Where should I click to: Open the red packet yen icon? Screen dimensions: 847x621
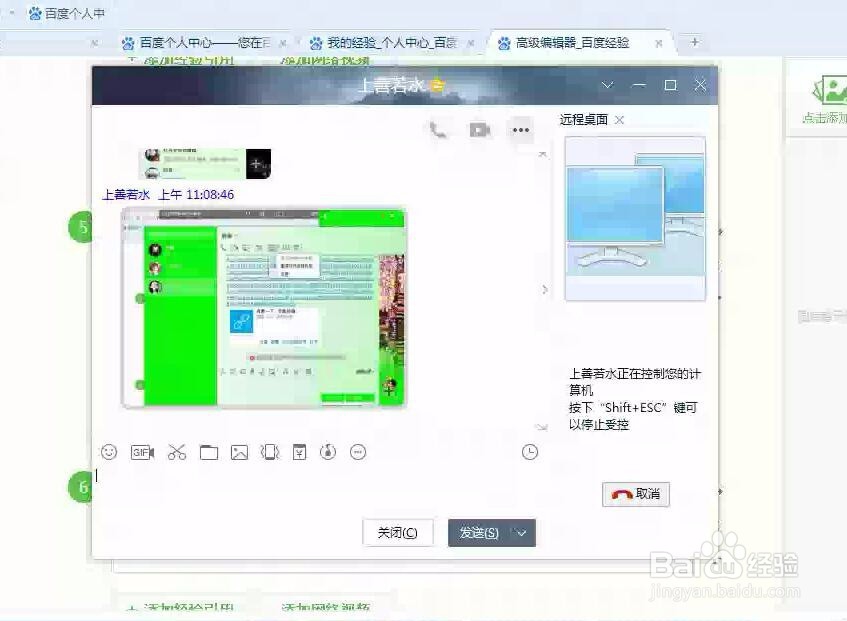[x=299, y=452]
